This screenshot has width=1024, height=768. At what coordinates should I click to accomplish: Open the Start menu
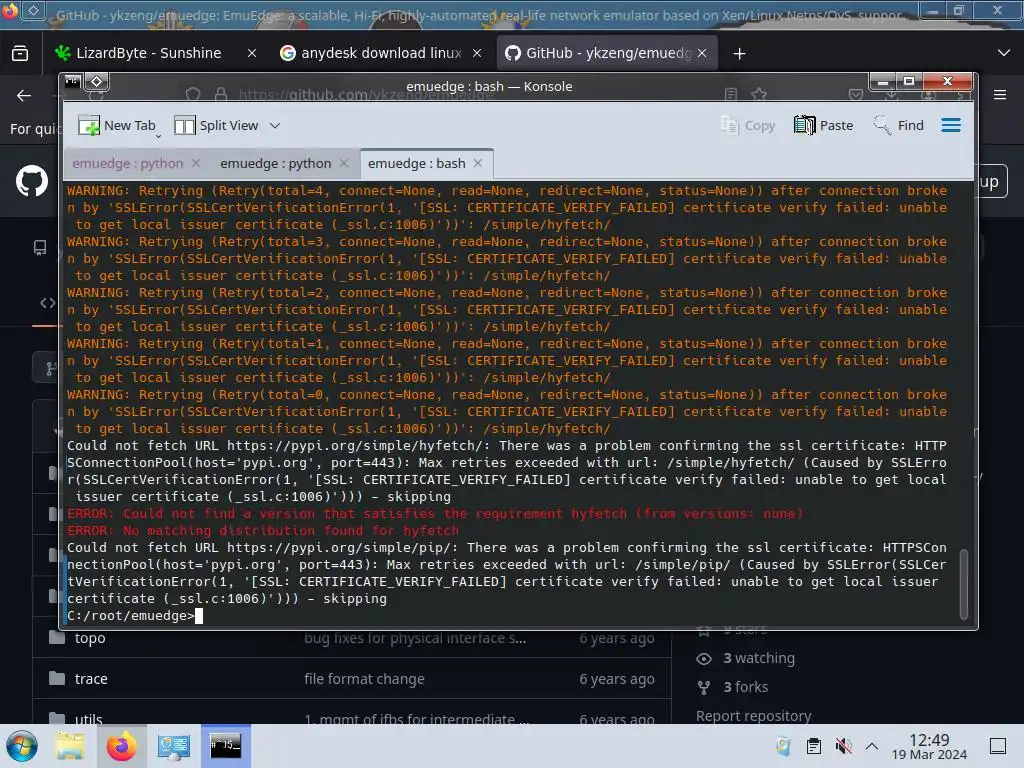[x=22, y=746]
